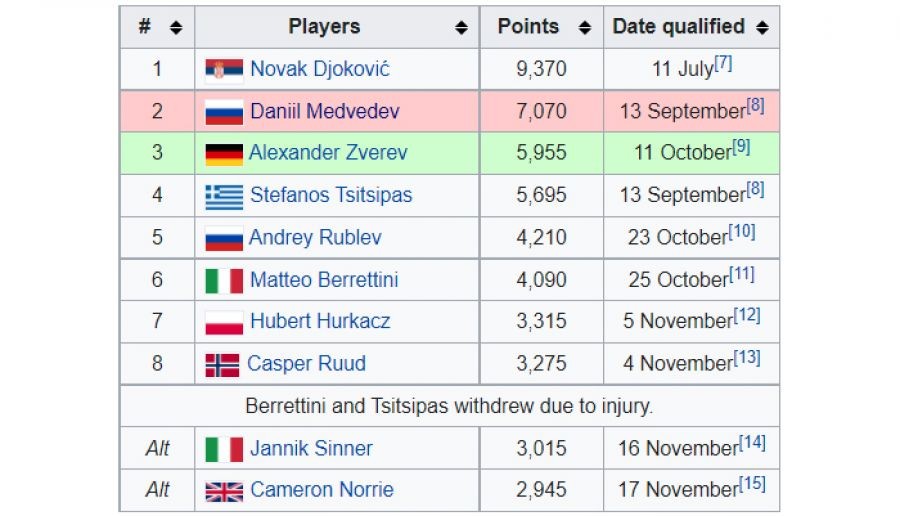900x516 pixels.
Task: Click the Italian flag beside Matteo Berrettini
Action: (224, 280)
